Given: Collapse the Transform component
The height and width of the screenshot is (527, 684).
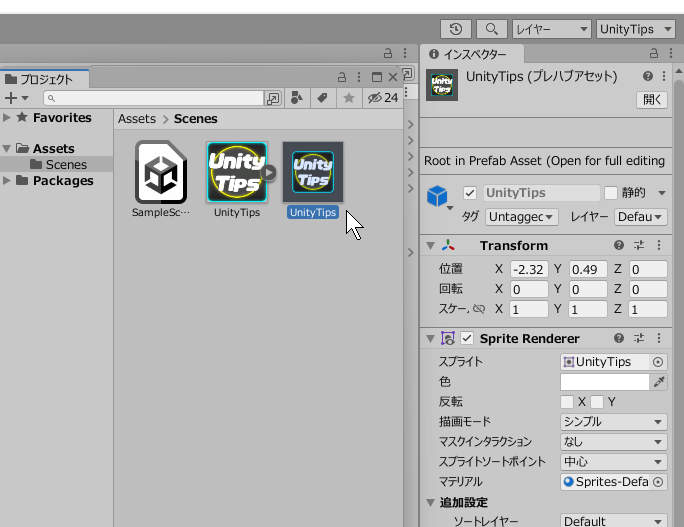Looking at the screenshot, I should coord(431,246).
